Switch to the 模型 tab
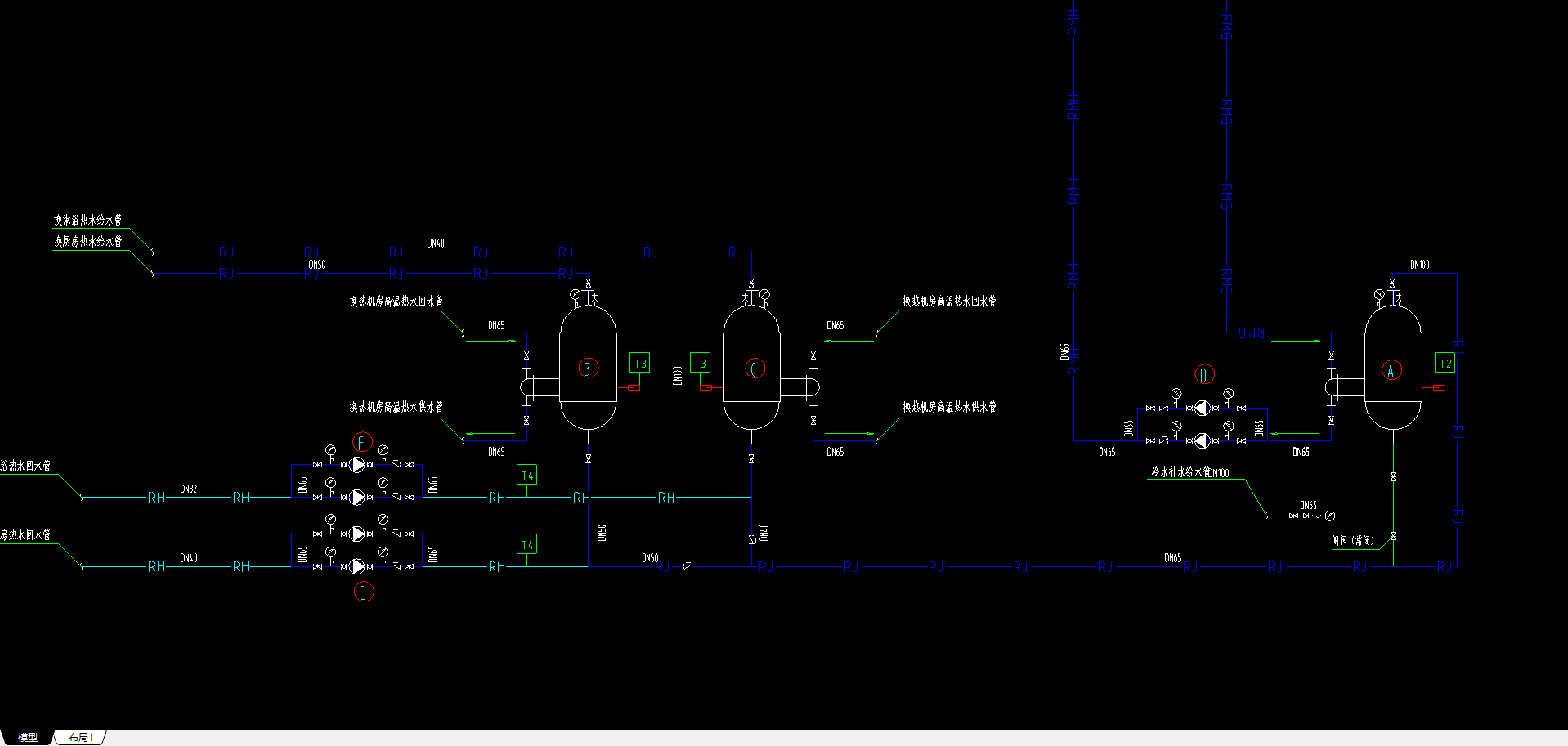 click(x=28, y=737)
